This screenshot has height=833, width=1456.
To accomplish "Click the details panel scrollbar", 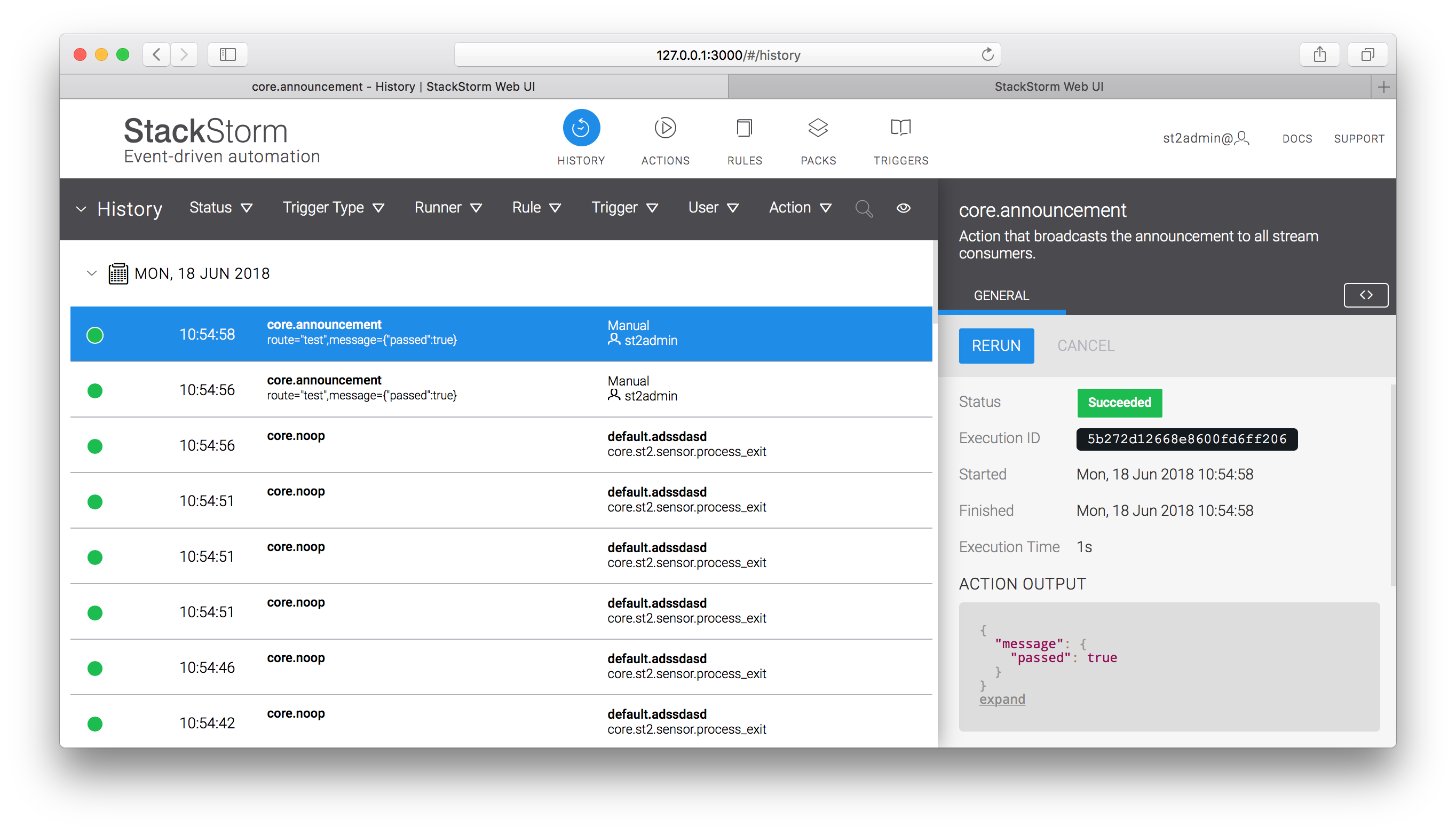I will [1392, 486].
